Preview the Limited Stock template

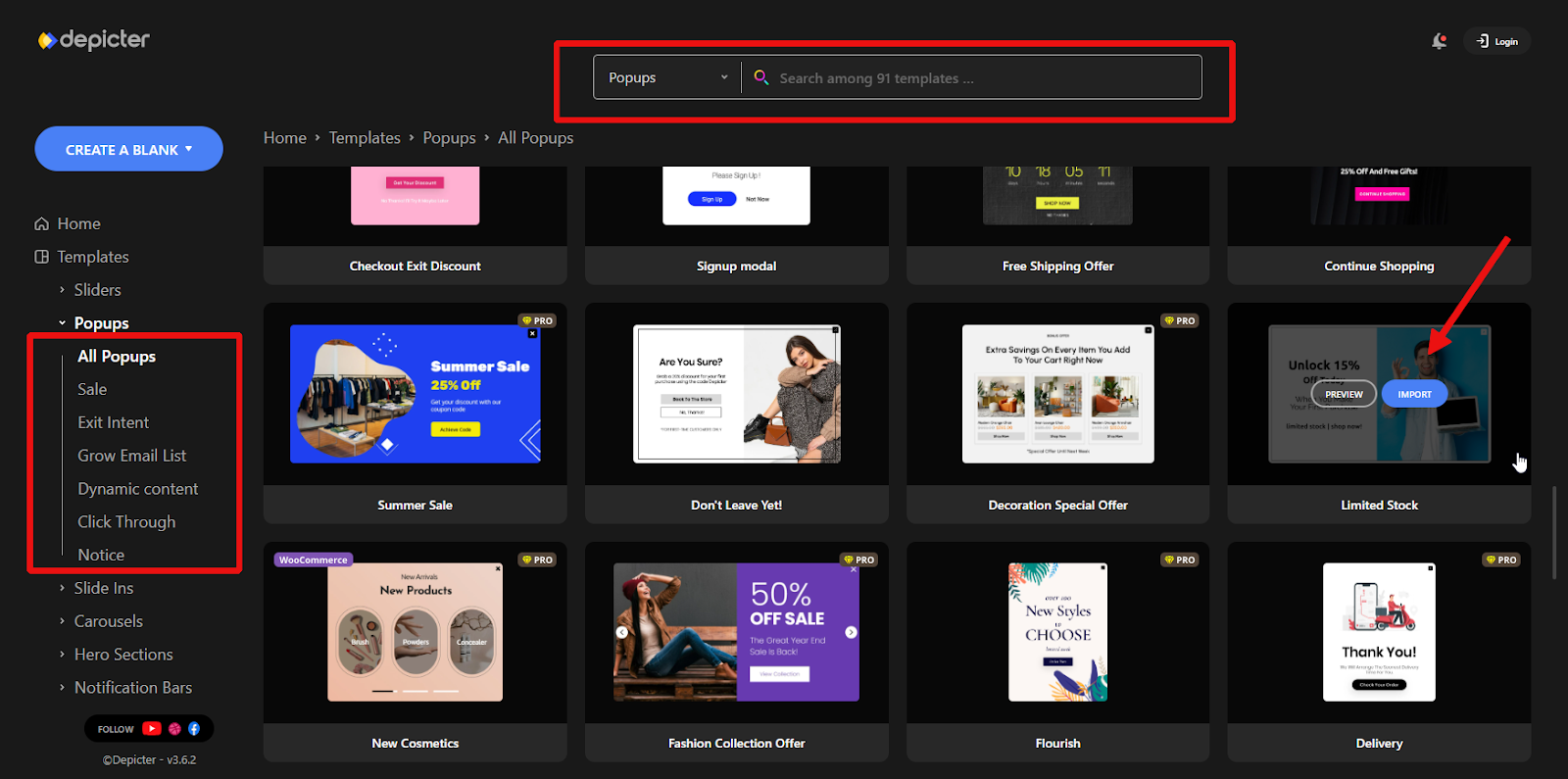1344,394
